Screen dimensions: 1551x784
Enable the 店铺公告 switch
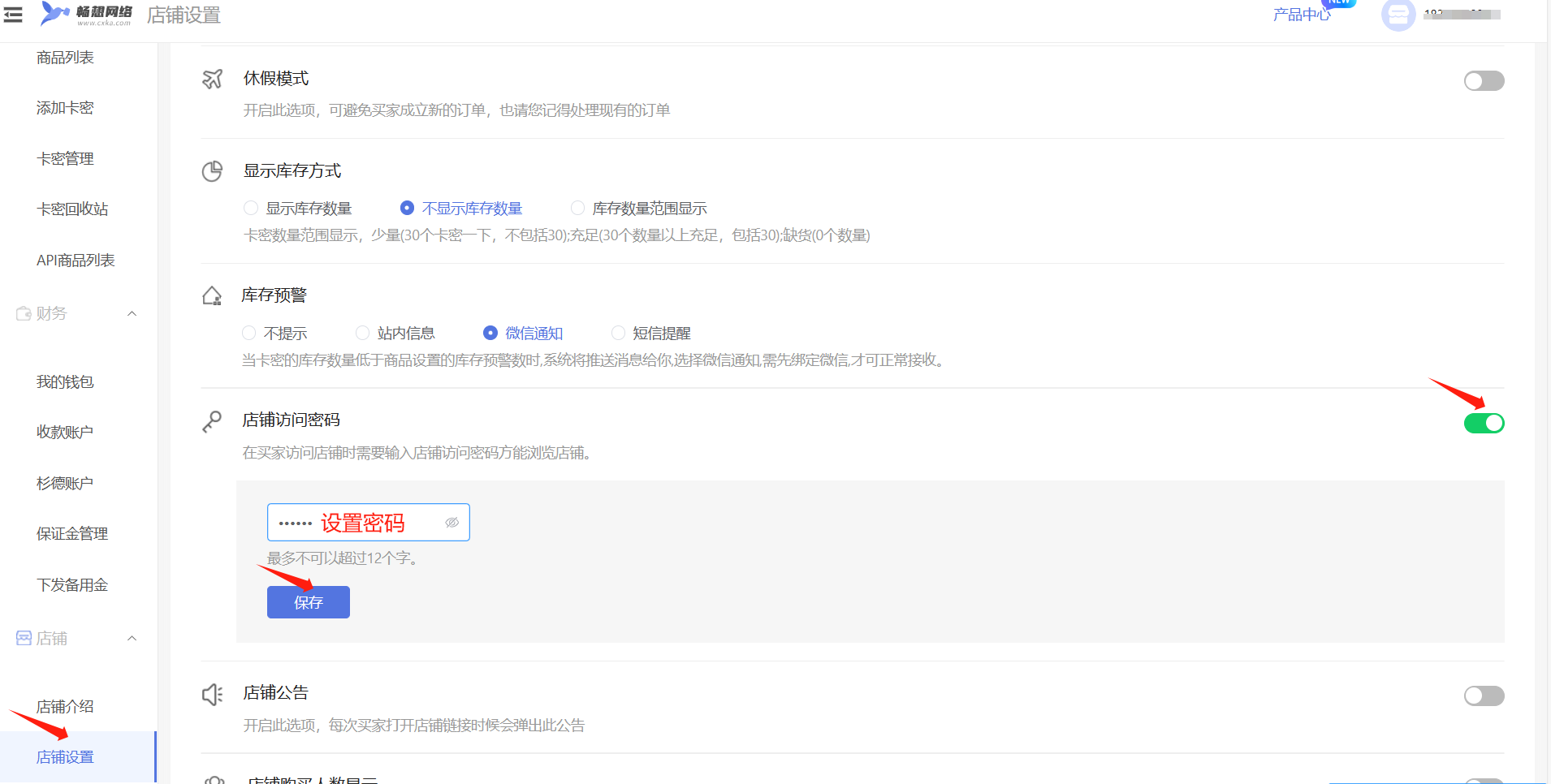(x=1484, y=696)
